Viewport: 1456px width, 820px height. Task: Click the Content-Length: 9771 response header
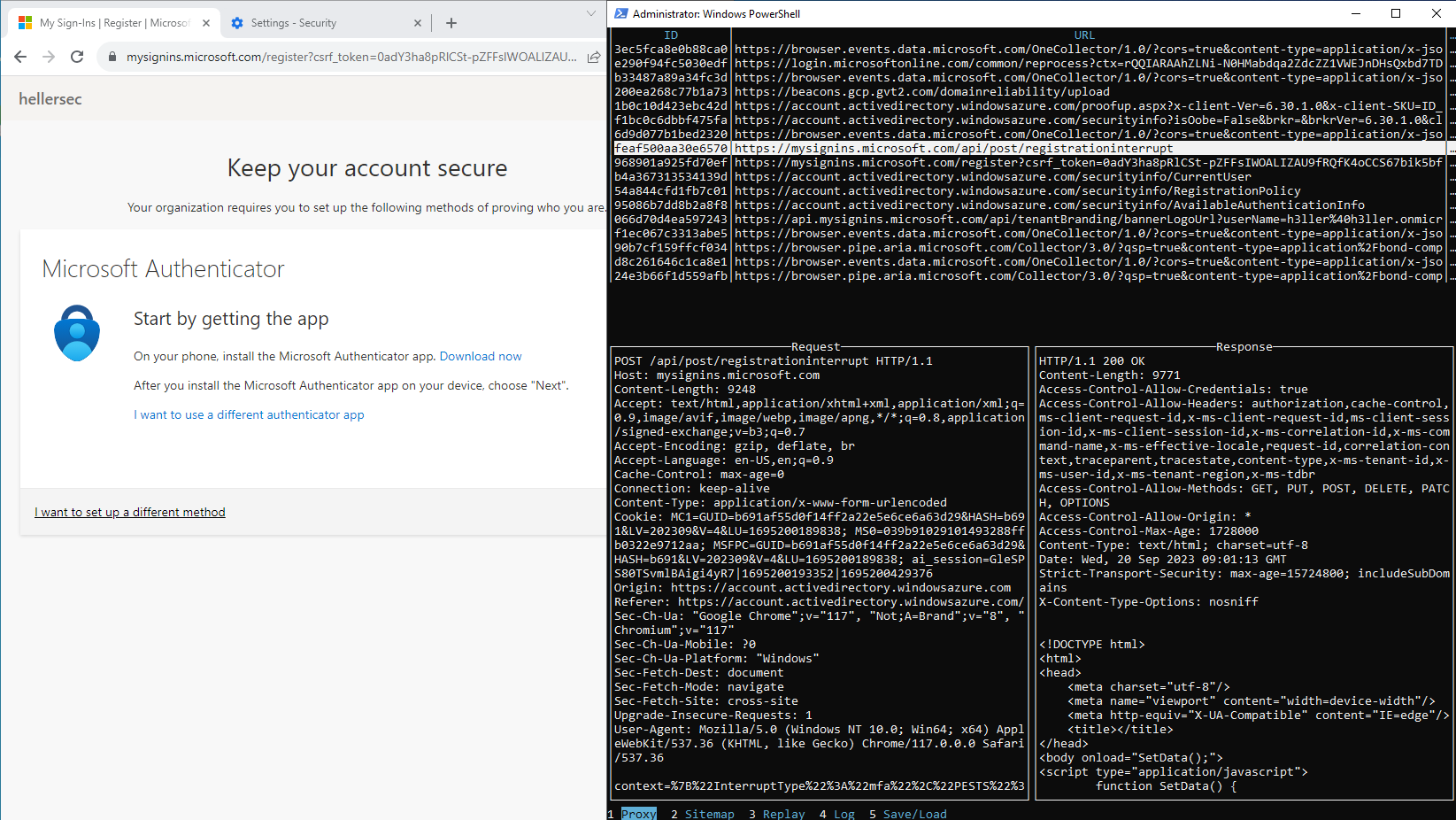click(1110, 375)
